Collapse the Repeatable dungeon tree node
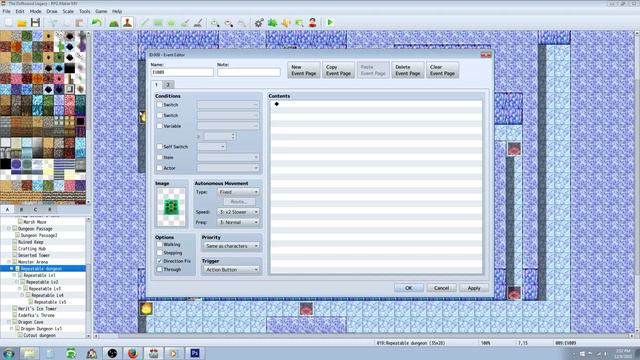 point(11,269)
